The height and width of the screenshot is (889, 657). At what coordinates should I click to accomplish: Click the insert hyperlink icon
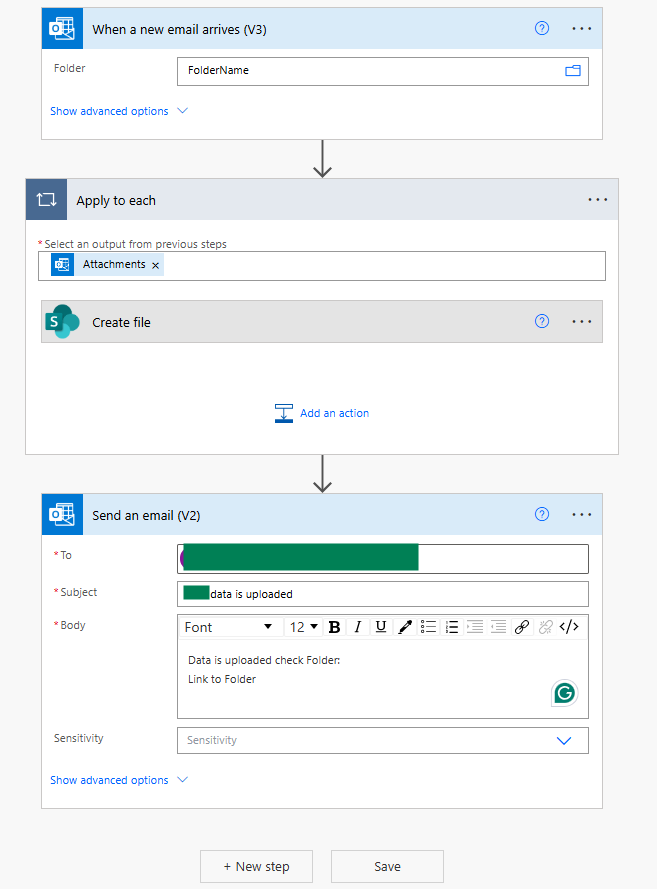click(521, 627)
